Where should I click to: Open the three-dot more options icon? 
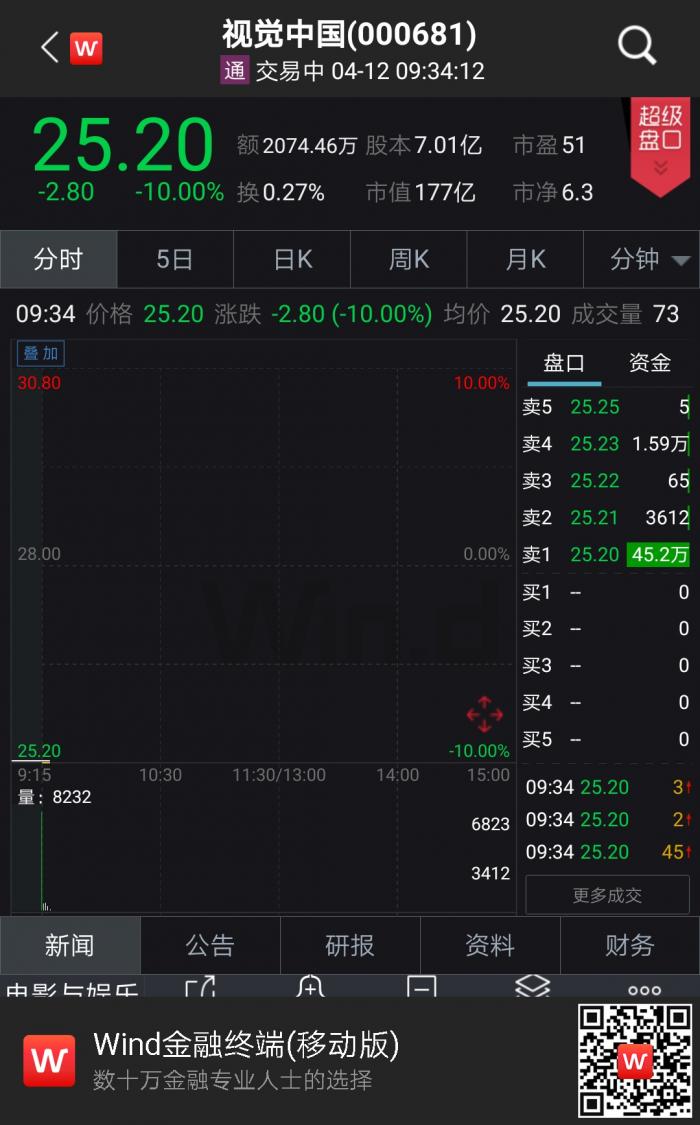(x=644, y=990)
